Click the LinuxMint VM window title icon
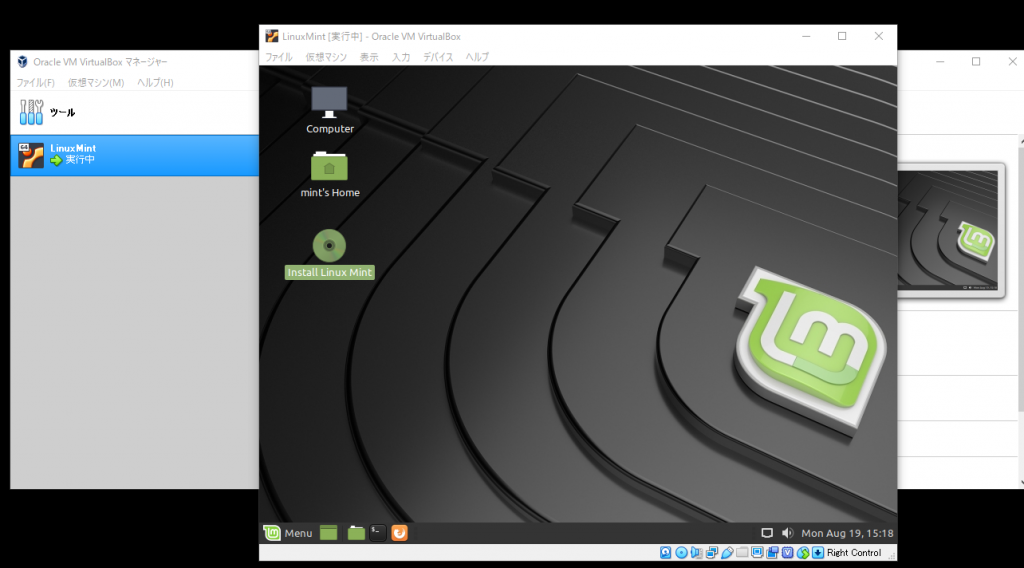The height and width of the screenshot is (568, 1024). pyautogui.click(x=272, y=36)
